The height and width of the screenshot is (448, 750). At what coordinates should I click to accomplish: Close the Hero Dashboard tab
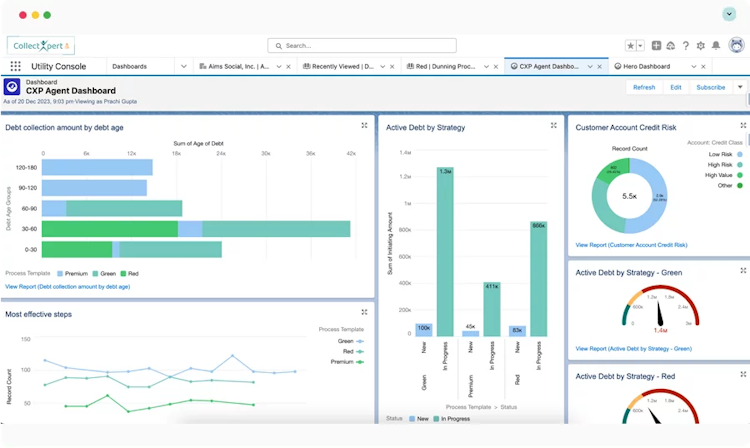click(x=703, y=66)
